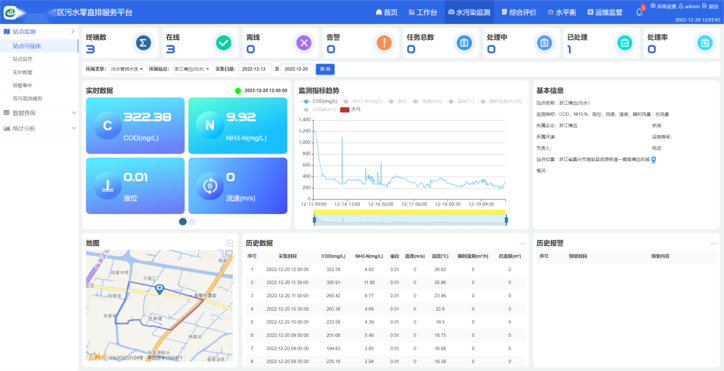Click the end date field 2022-12-20
Screen dimensions: 724x371
pyautogui.click(x=297, y=69)
